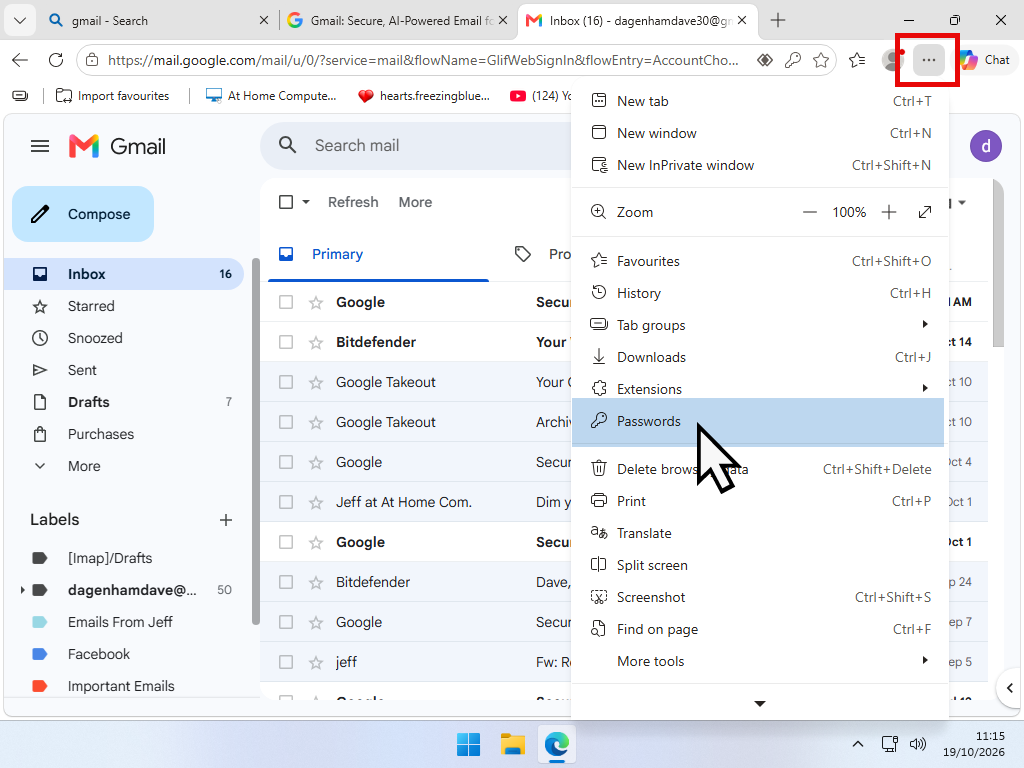
Task: Open Gmail main menu hamburger icon
Action: point(40,146)
